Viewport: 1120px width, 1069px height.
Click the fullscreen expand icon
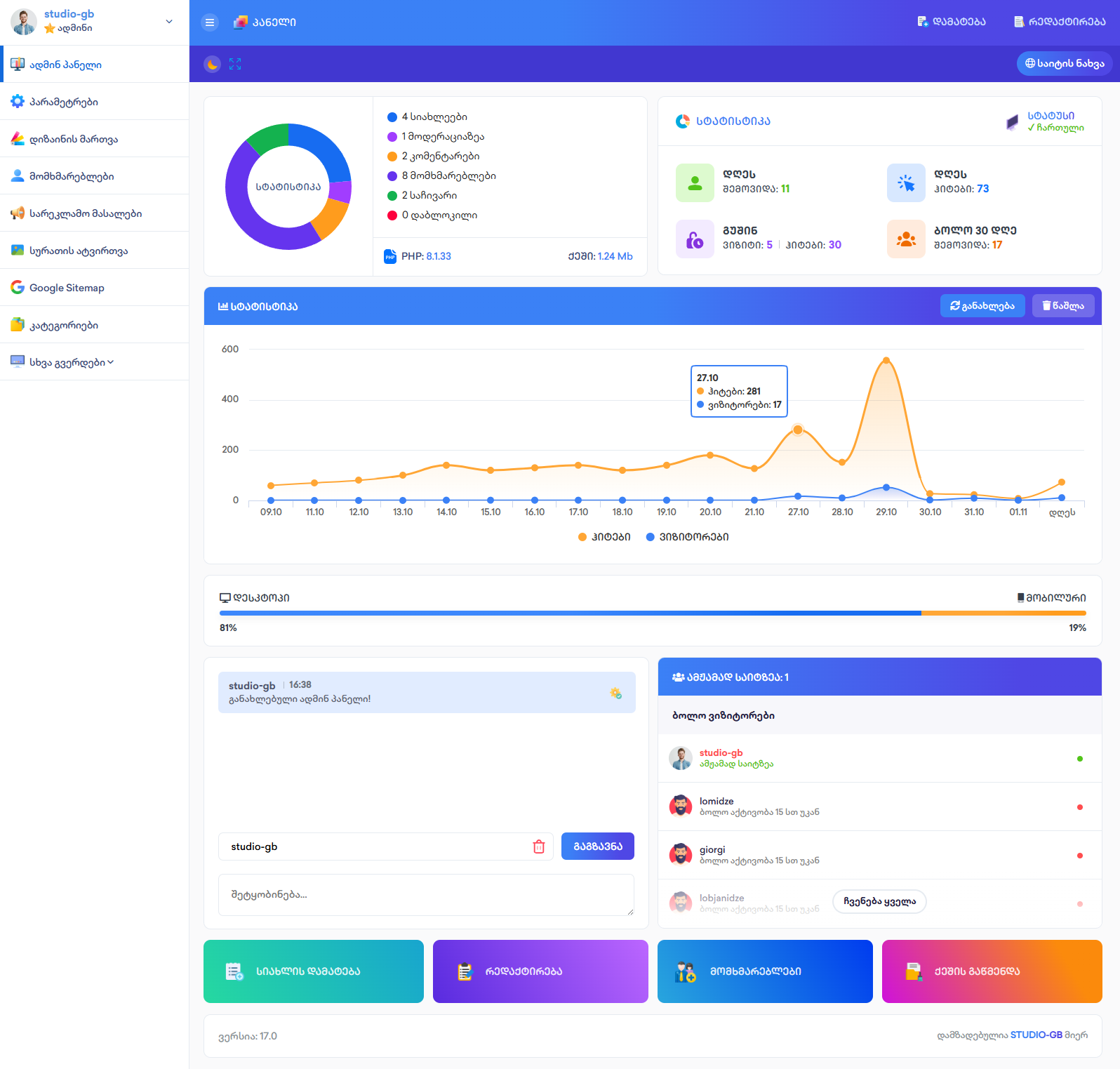[x=235, y=65]
